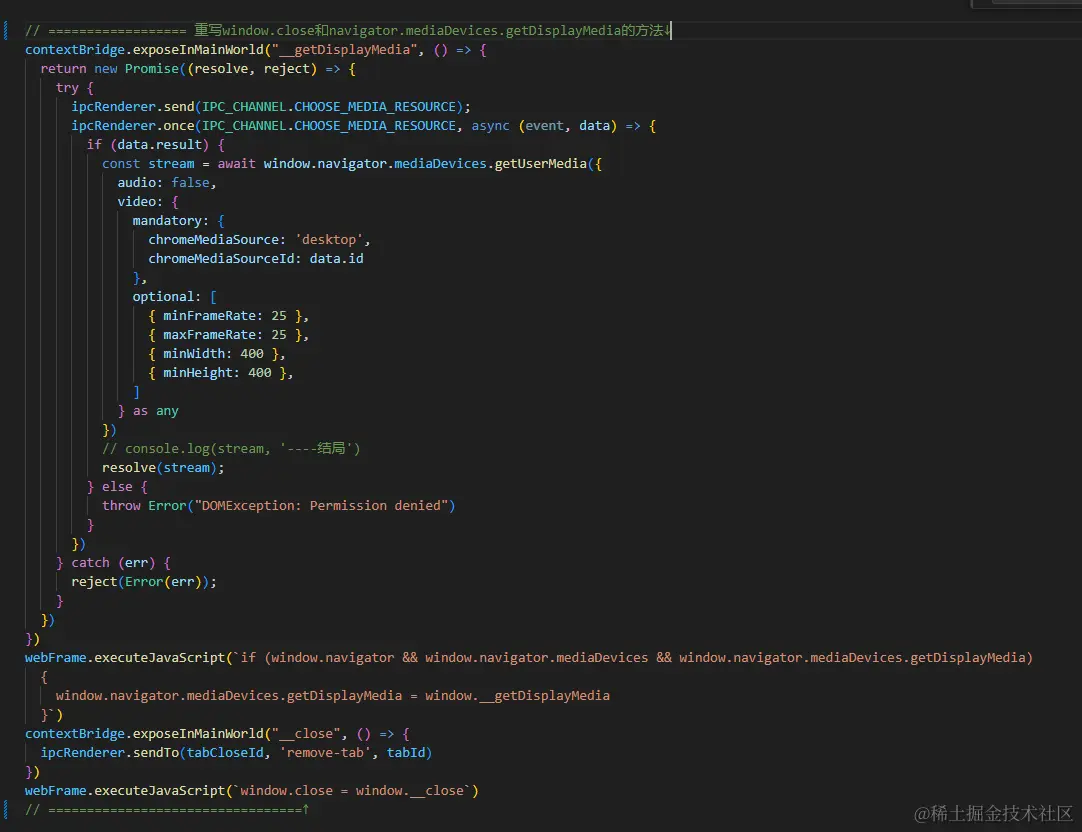Click the maxFrameRate: 25 entry
This screenshot has width=1082, height=832.
click(x=228, y=335)
